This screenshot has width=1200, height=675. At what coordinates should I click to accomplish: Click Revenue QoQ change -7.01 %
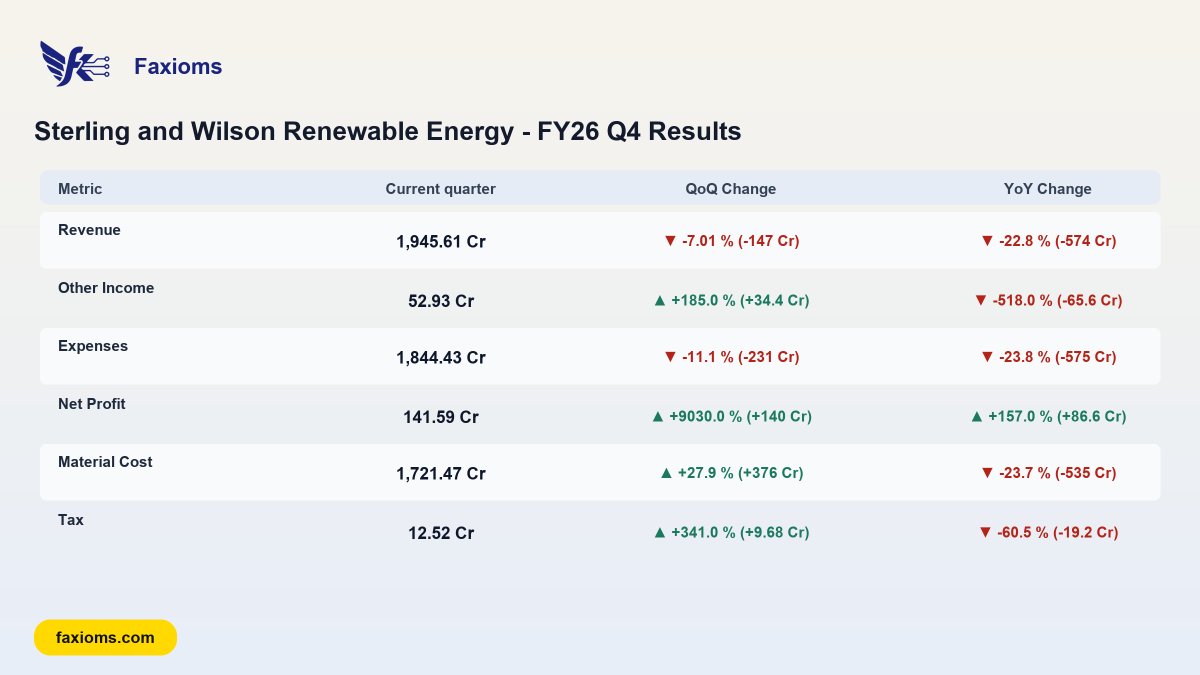731,241
